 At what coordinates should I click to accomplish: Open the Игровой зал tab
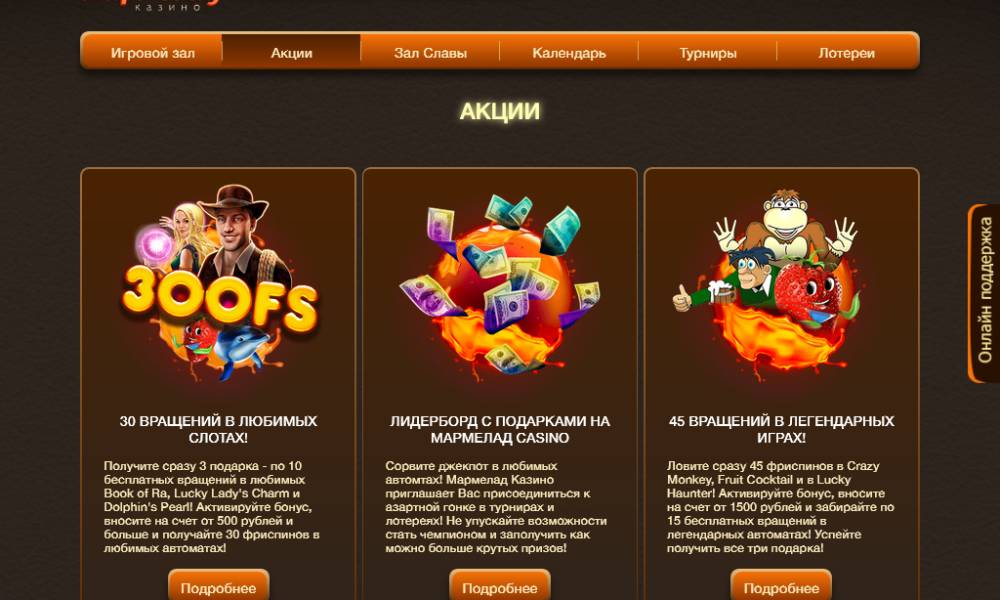click(152, 52)
